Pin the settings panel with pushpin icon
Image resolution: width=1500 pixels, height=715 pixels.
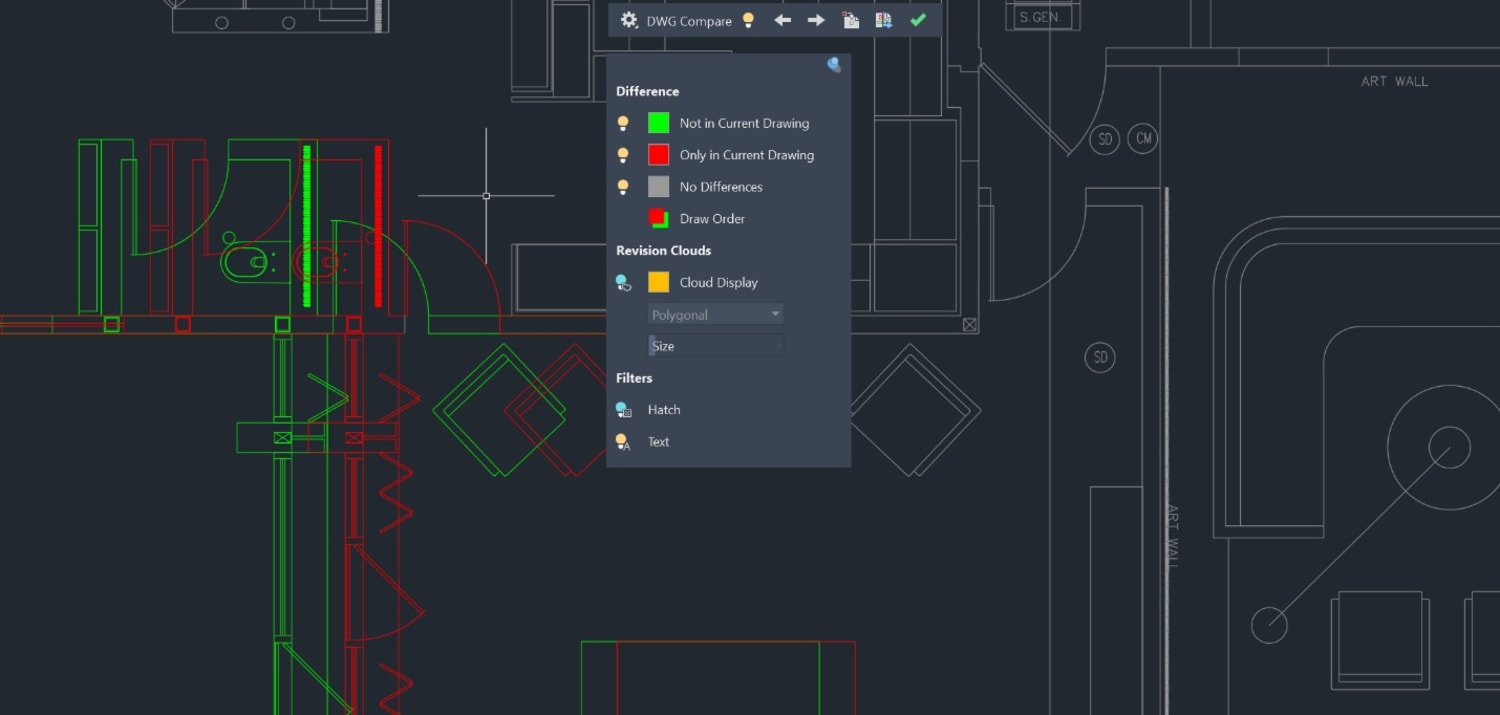click(834, 65)
